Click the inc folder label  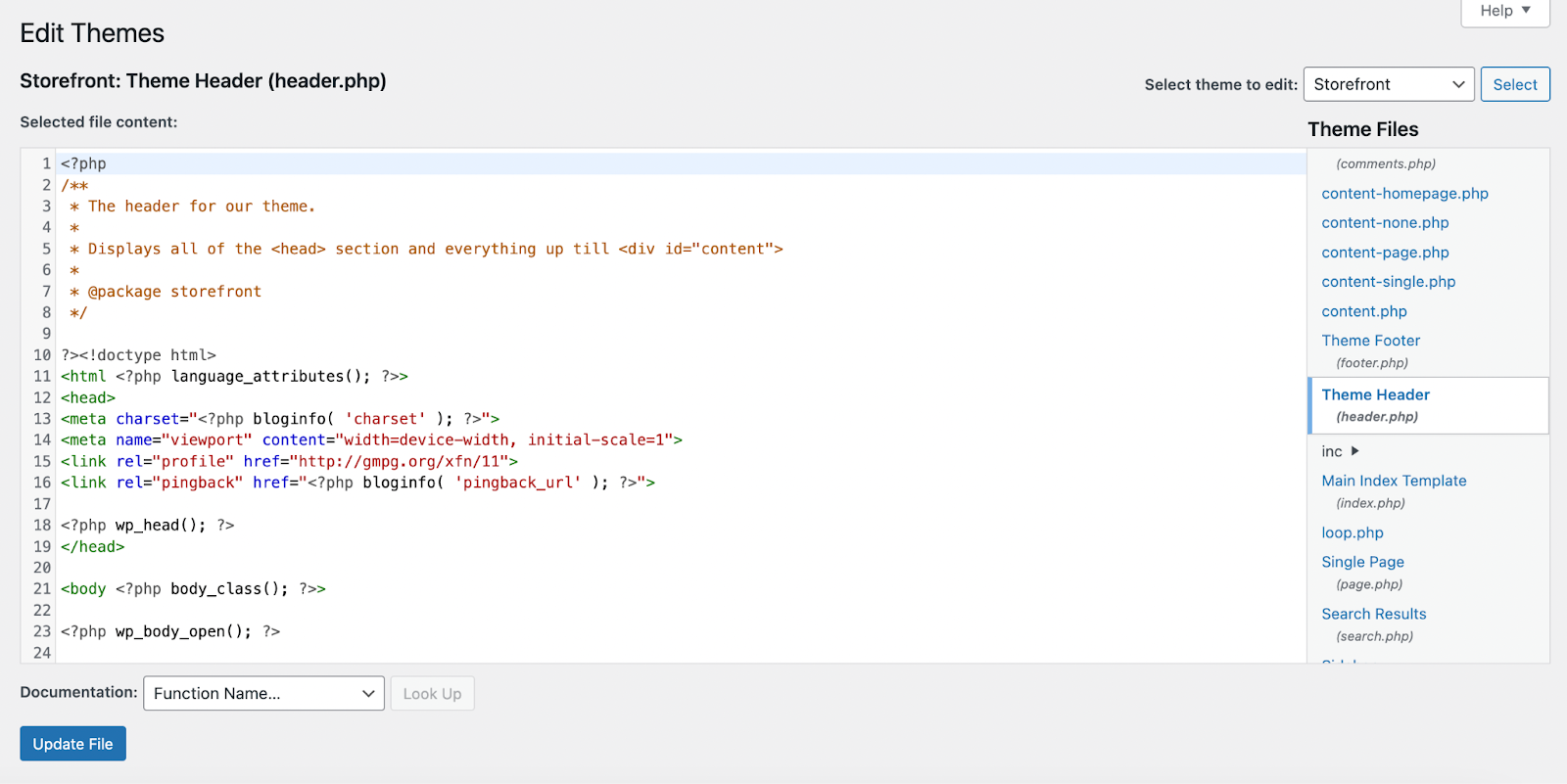click(1332, 451)
